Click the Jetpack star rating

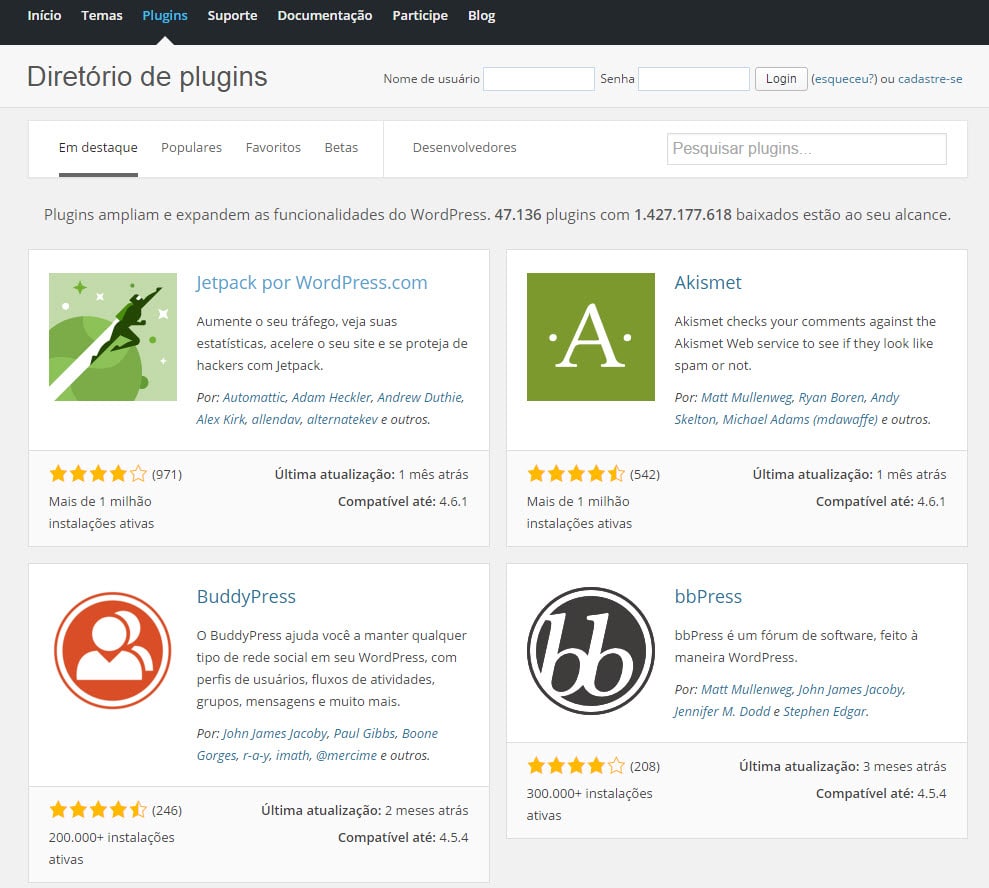tap(97, 474)
